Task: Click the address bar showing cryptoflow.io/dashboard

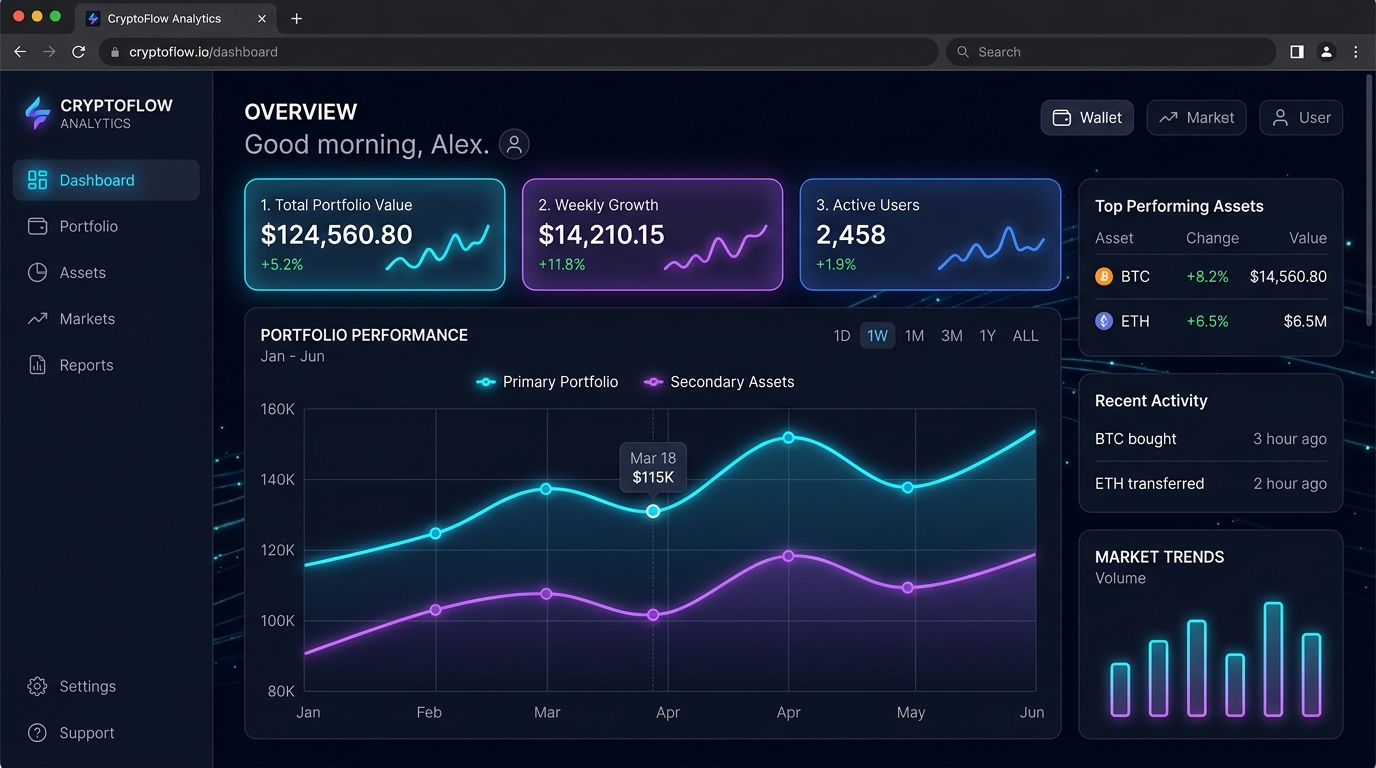Action: coord(518,52)
